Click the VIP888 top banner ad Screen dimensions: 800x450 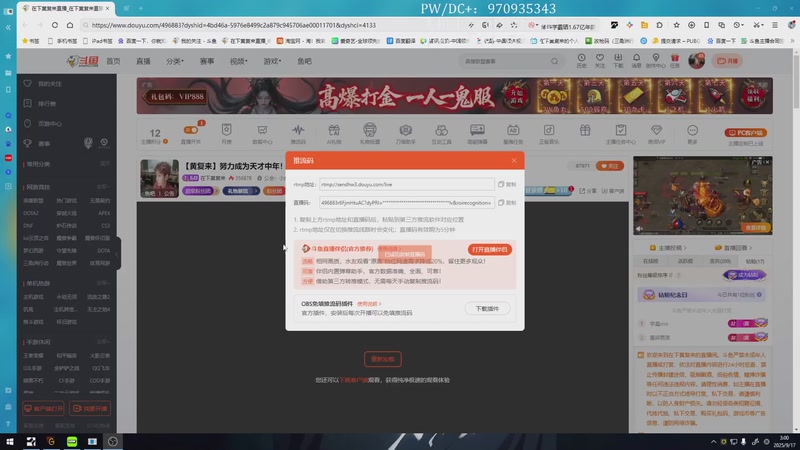(454, 96)
